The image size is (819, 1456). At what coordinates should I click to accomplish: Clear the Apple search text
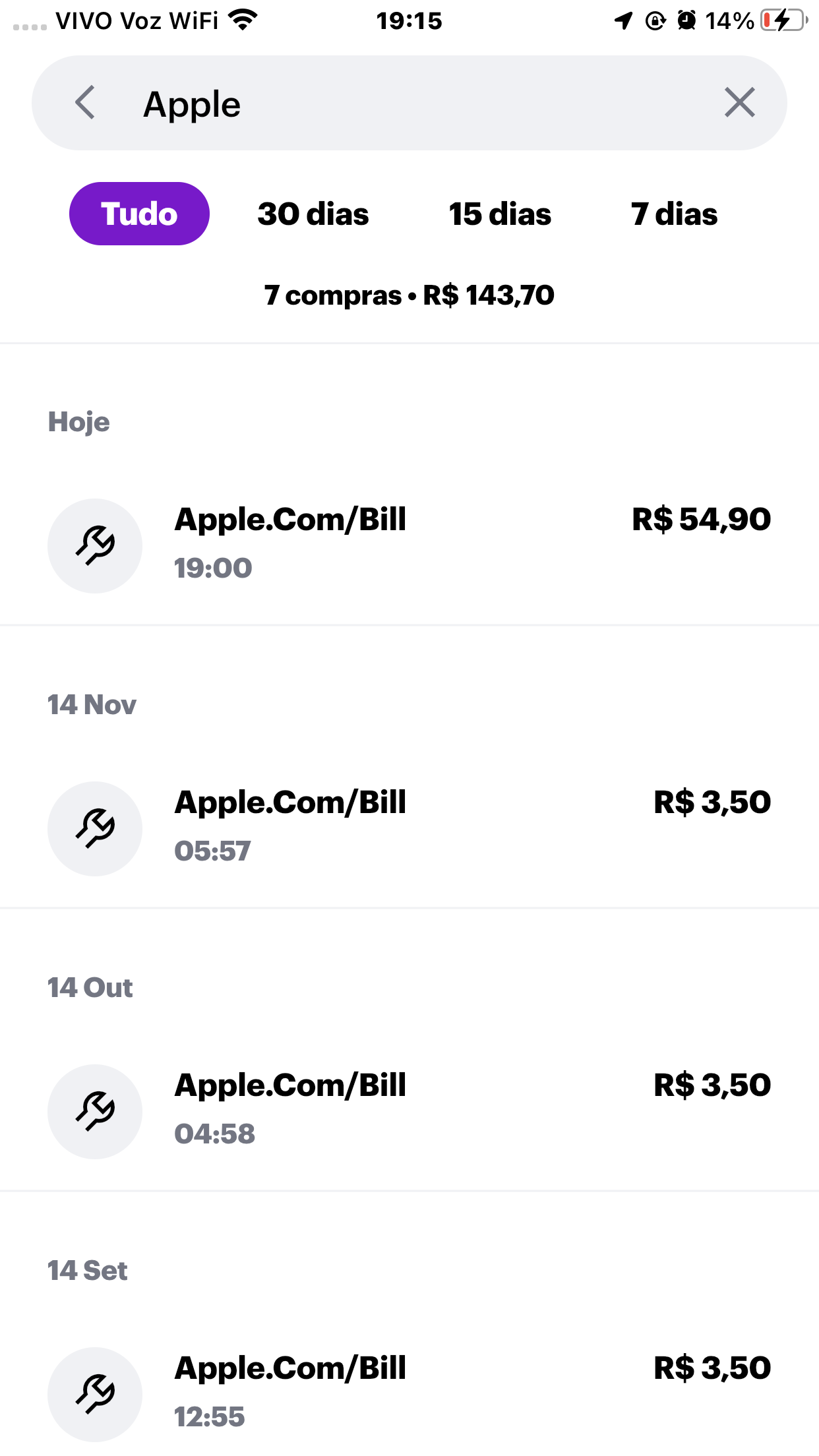(739, 103)
